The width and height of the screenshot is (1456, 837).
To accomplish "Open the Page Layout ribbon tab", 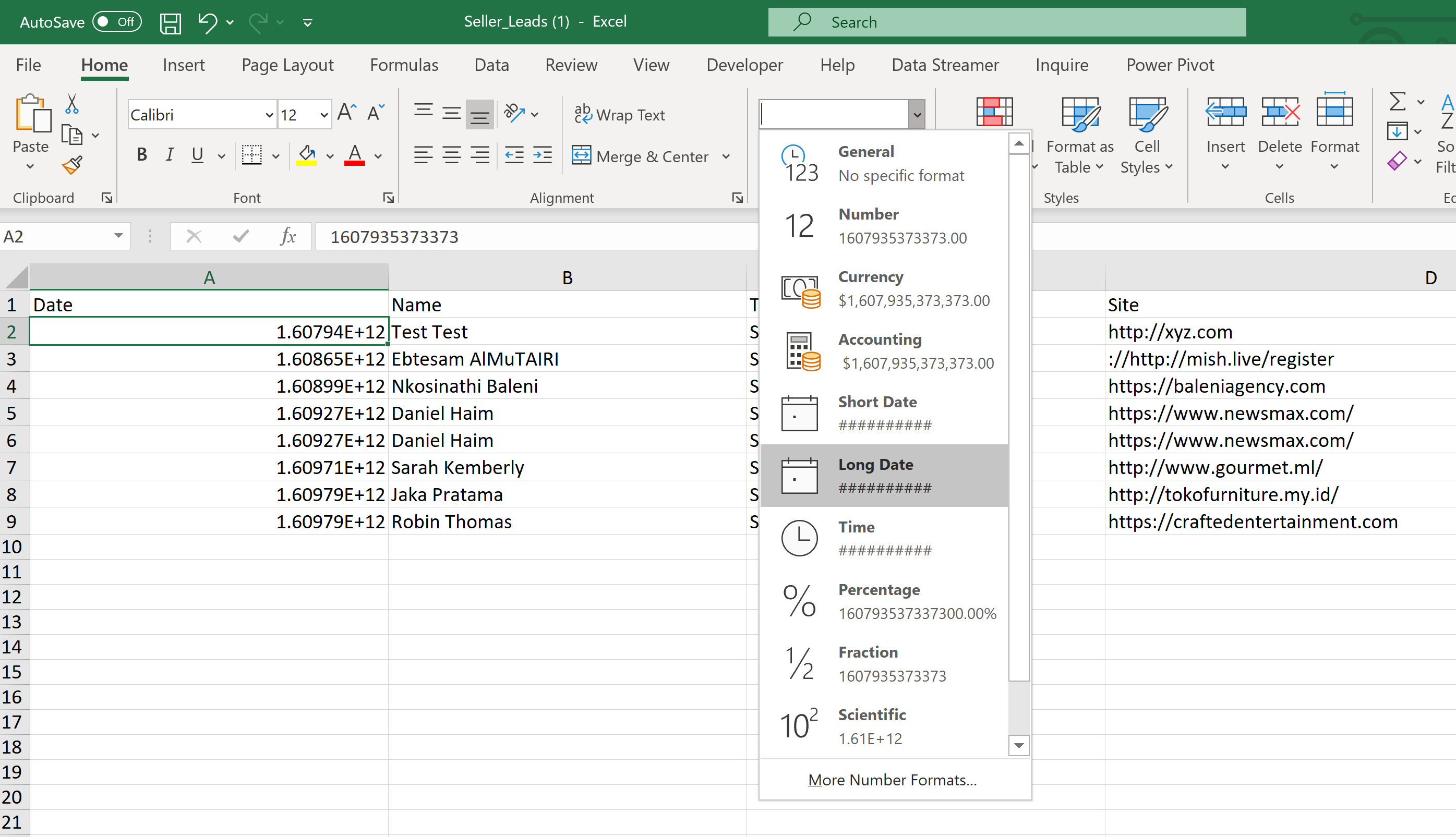I will [287, 65].
